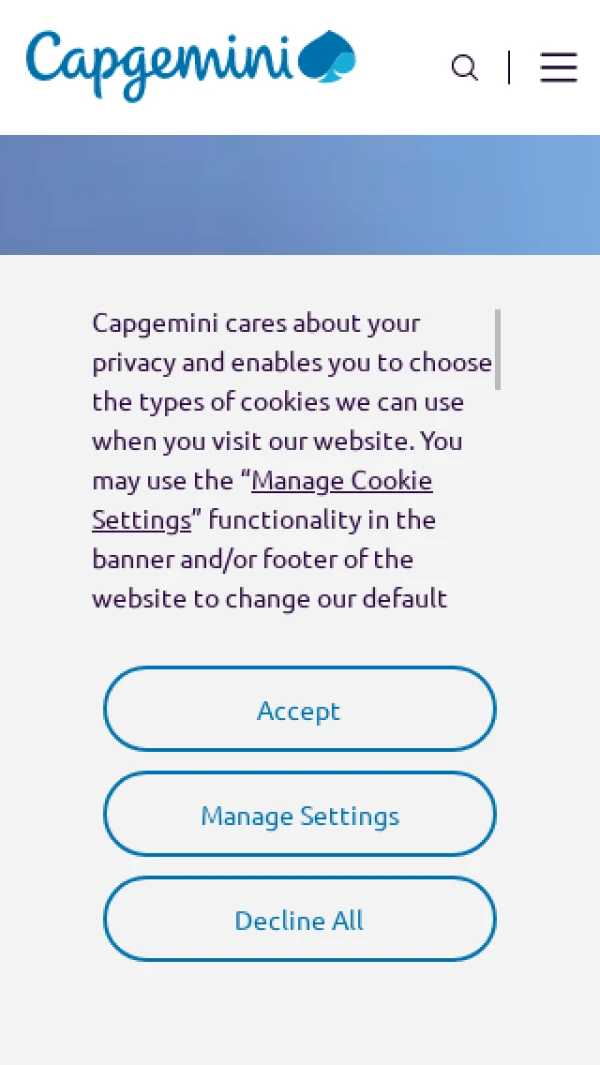Click the blue hero banner area
Viewport: 600px width, 1065px height.
tap(300, 195)
